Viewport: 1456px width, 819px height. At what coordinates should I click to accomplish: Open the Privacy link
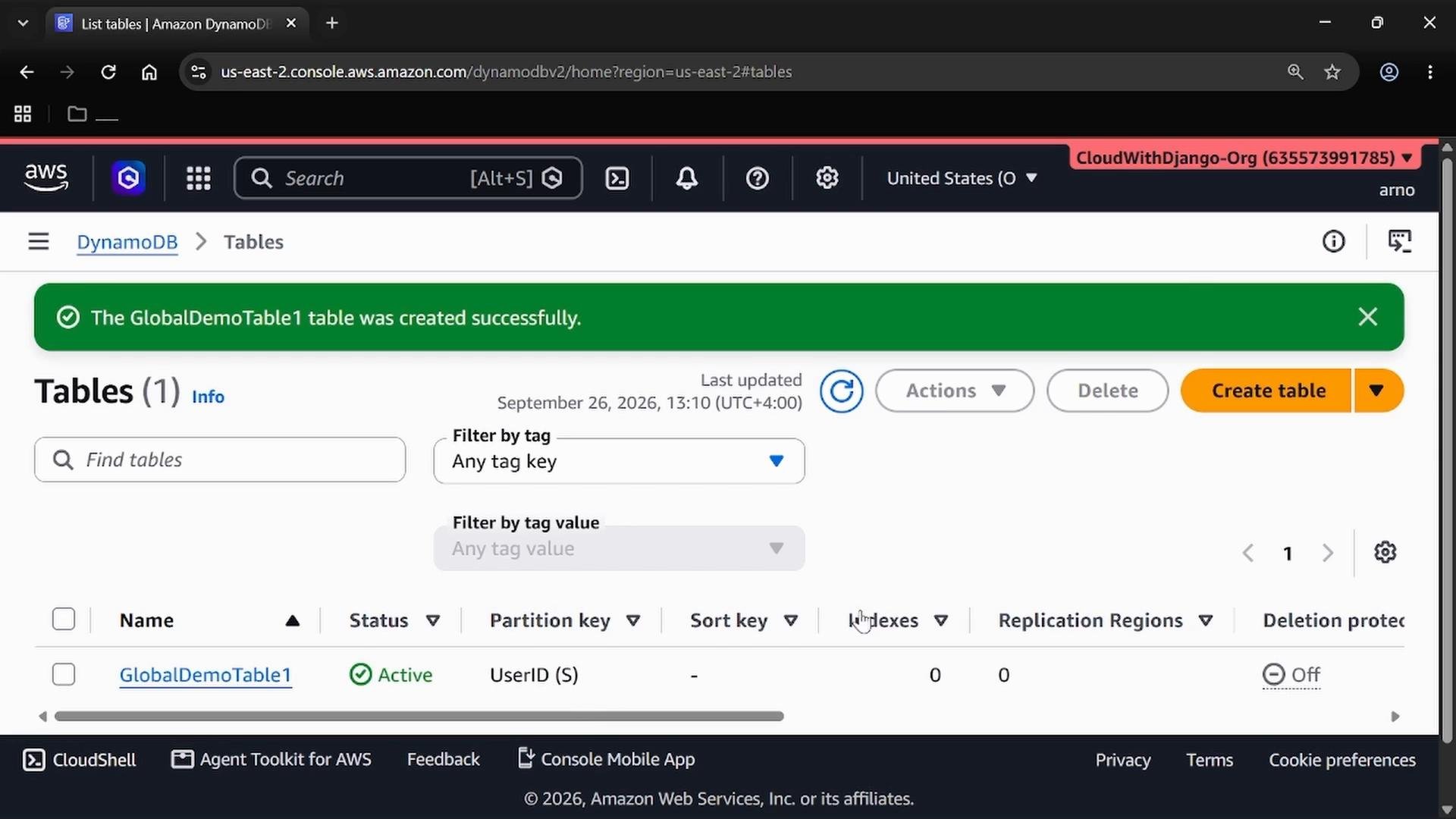[1122, 760]
